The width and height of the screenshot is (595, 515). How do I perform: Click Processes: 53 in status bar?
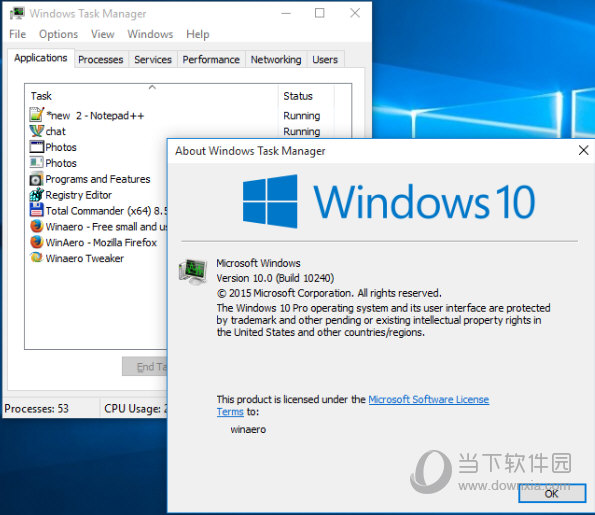(x=37, y=408)
